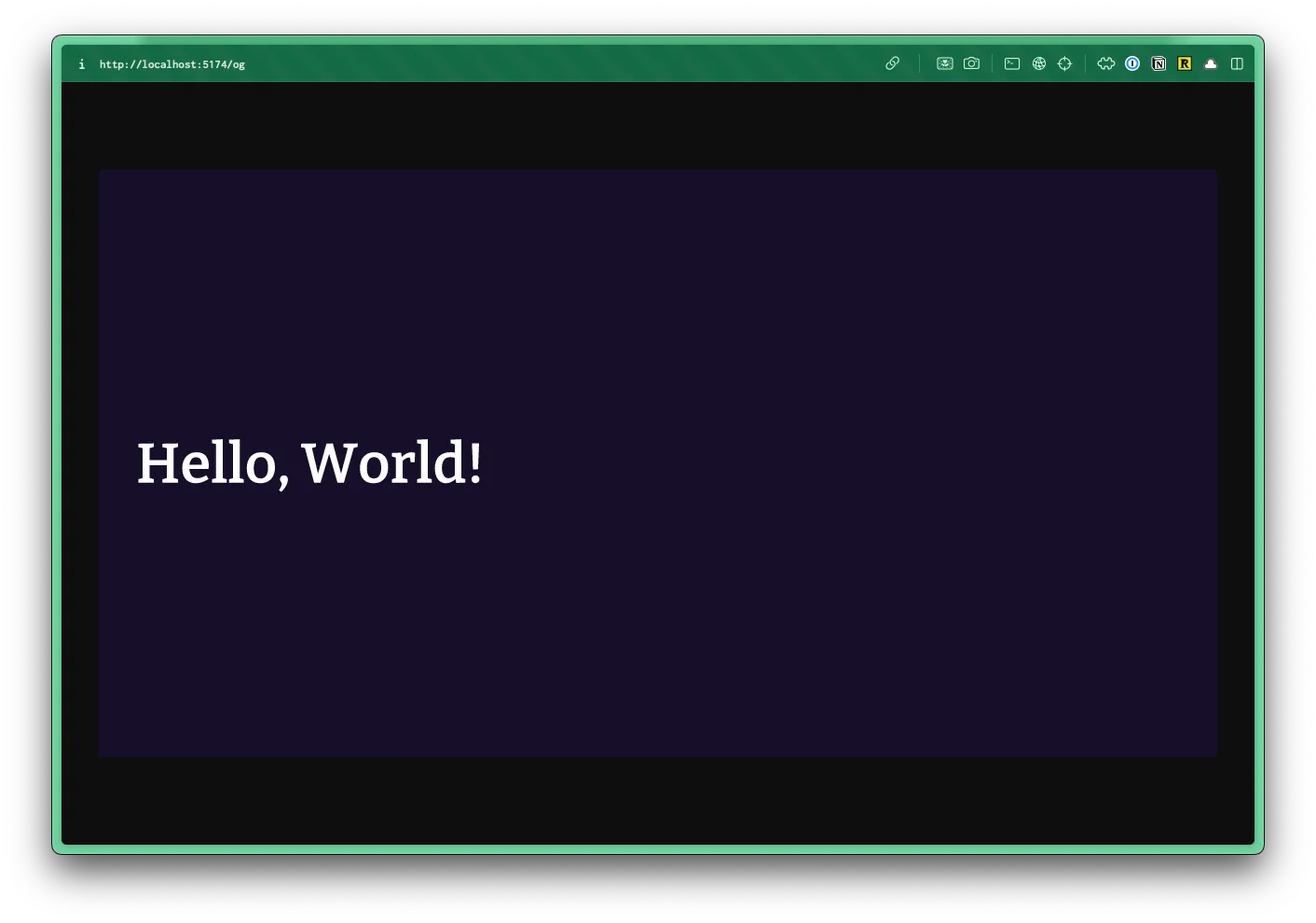Activate the crosshair element picker
This screenshot has width=1316, height=923.
tap(1064, 63)
